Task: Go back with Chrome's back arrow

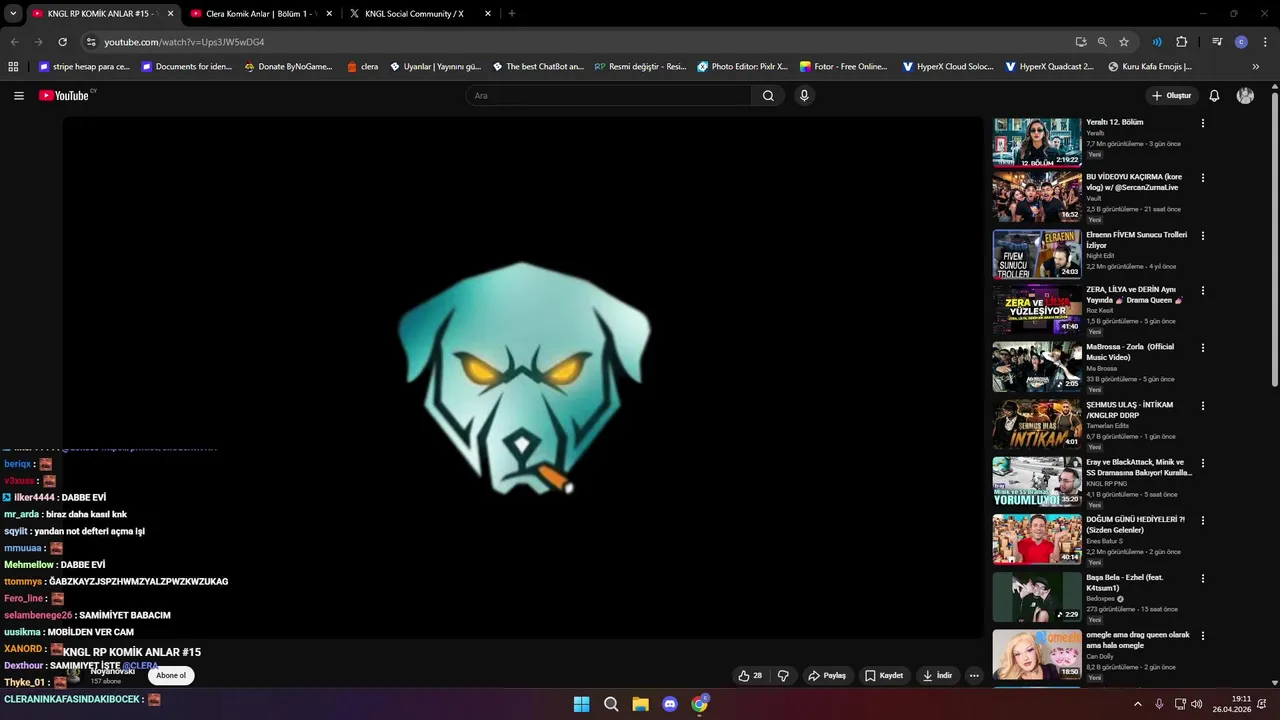Action: tap(14, 42)
